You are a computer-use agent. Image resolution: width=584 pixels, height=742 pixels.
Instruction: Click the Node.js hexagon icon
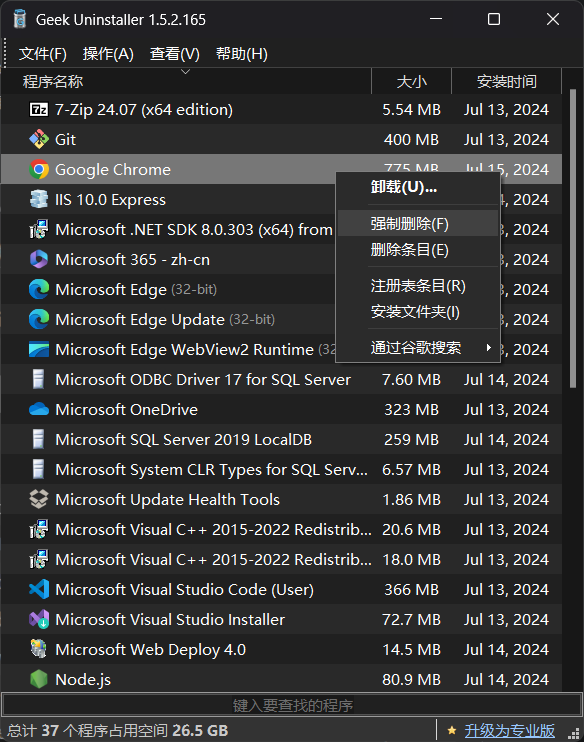coord(39,679)
